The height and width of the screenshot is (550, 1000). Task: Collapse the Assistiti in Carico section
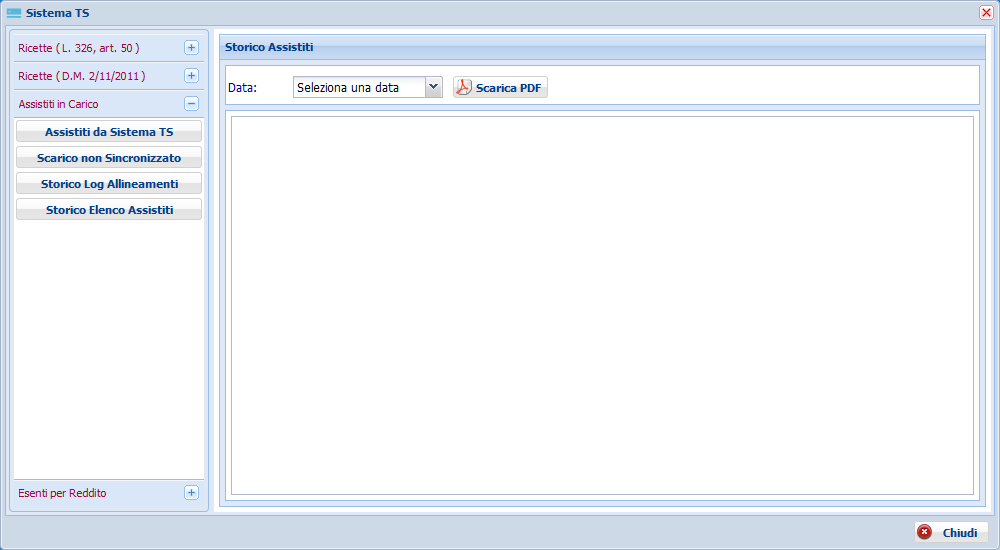click(x=191, y=104)
